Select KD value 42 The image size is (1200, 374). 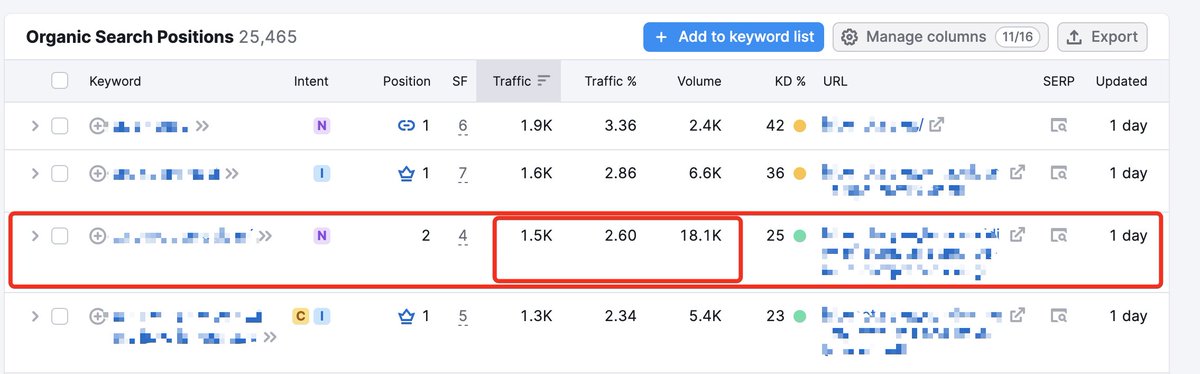(775, 126)
